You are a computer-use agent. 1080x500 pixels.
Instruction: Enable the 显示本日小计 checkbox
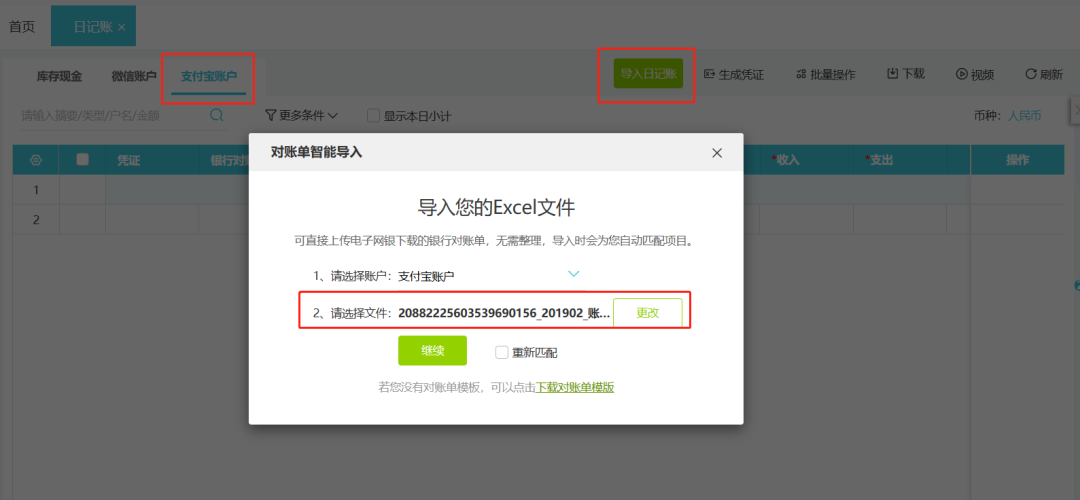373,116
